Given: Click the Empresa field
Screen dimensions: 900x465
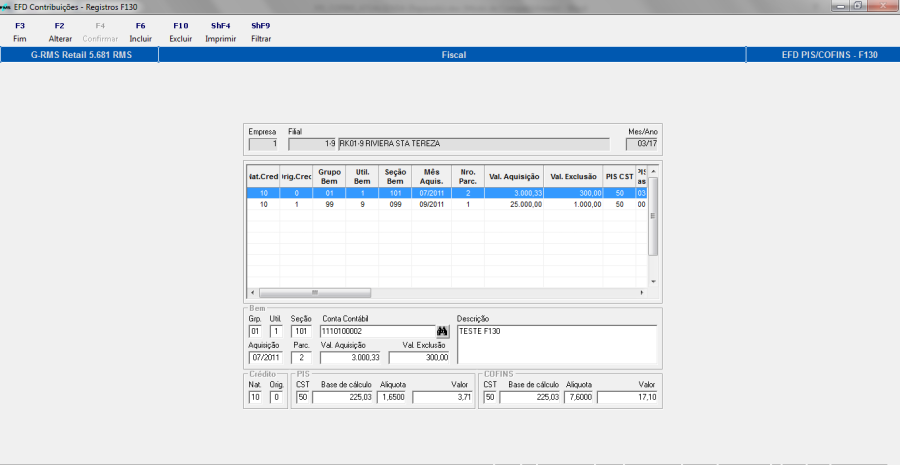Looking at the screenshot, I should click(x=263, y=144).
